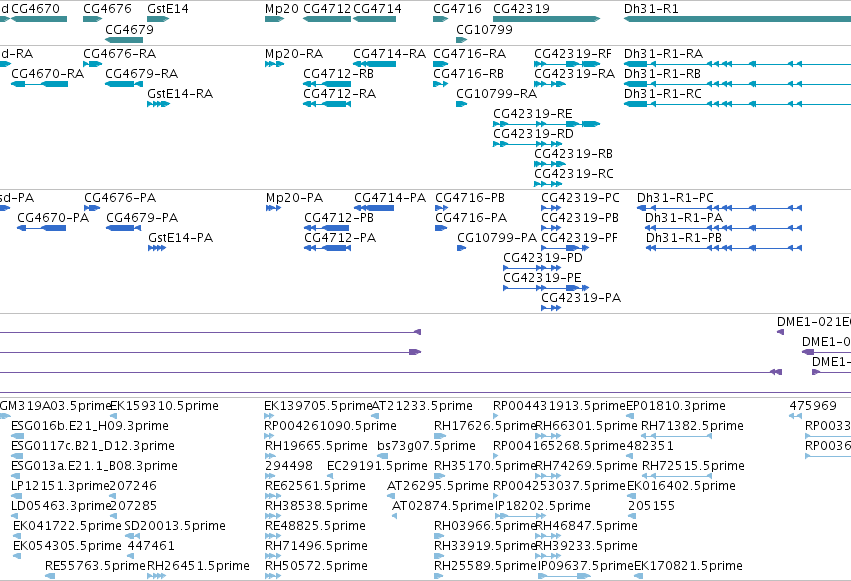The image size is (851, 581).
Task: Select protein label CG42319-PC
Action: [x=580, y=197]
